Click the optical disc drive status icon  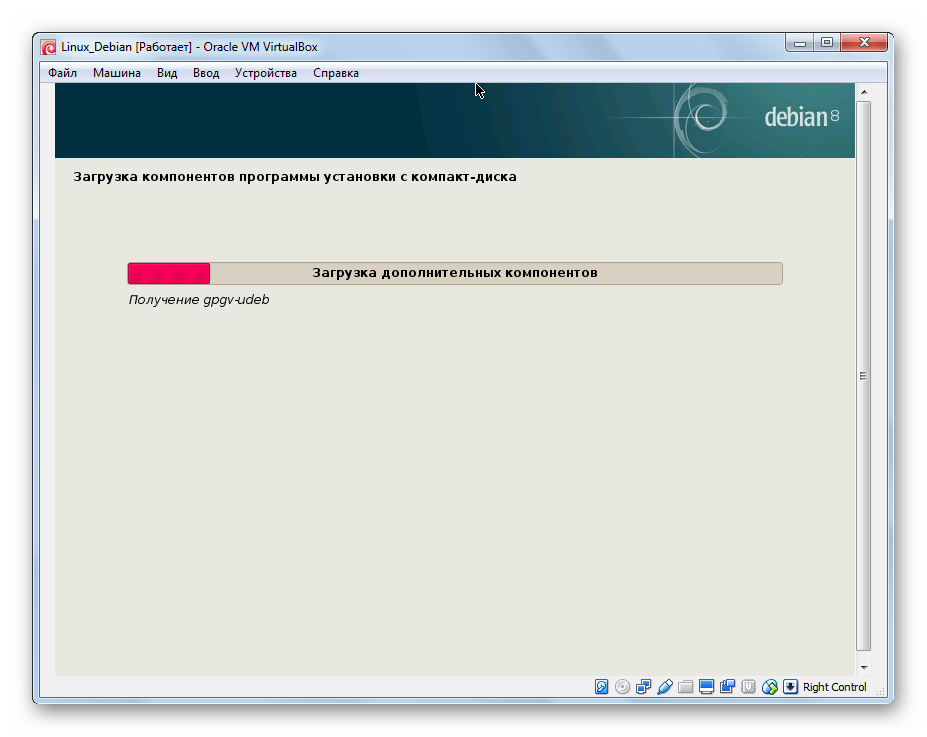point(622,687)
